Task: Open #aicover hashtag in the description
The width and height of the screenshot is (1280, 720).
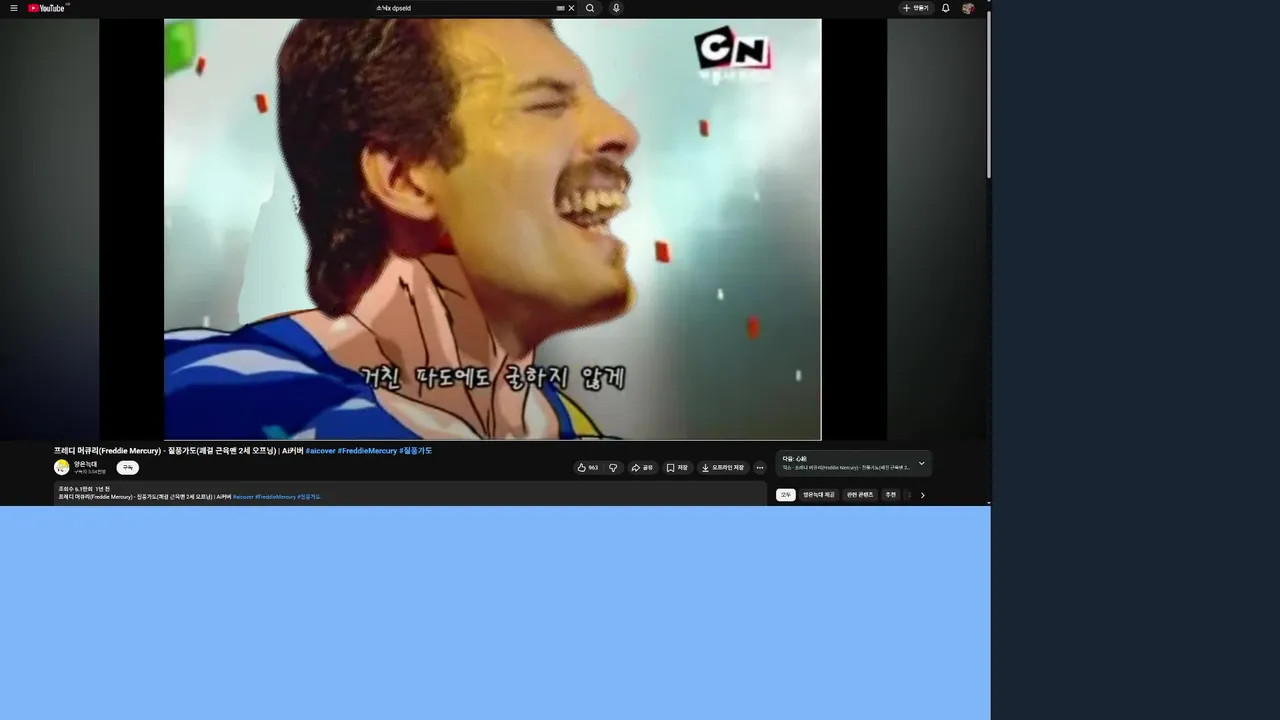Action: 242,497
